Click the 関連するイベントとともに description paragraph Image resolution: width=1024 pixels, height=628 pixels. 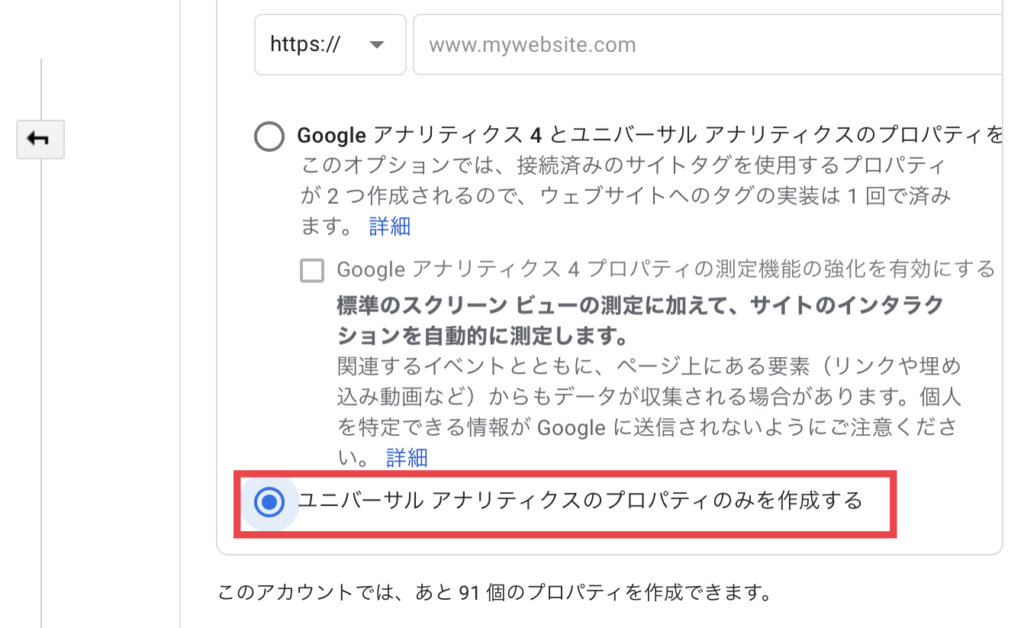[648, 411]
